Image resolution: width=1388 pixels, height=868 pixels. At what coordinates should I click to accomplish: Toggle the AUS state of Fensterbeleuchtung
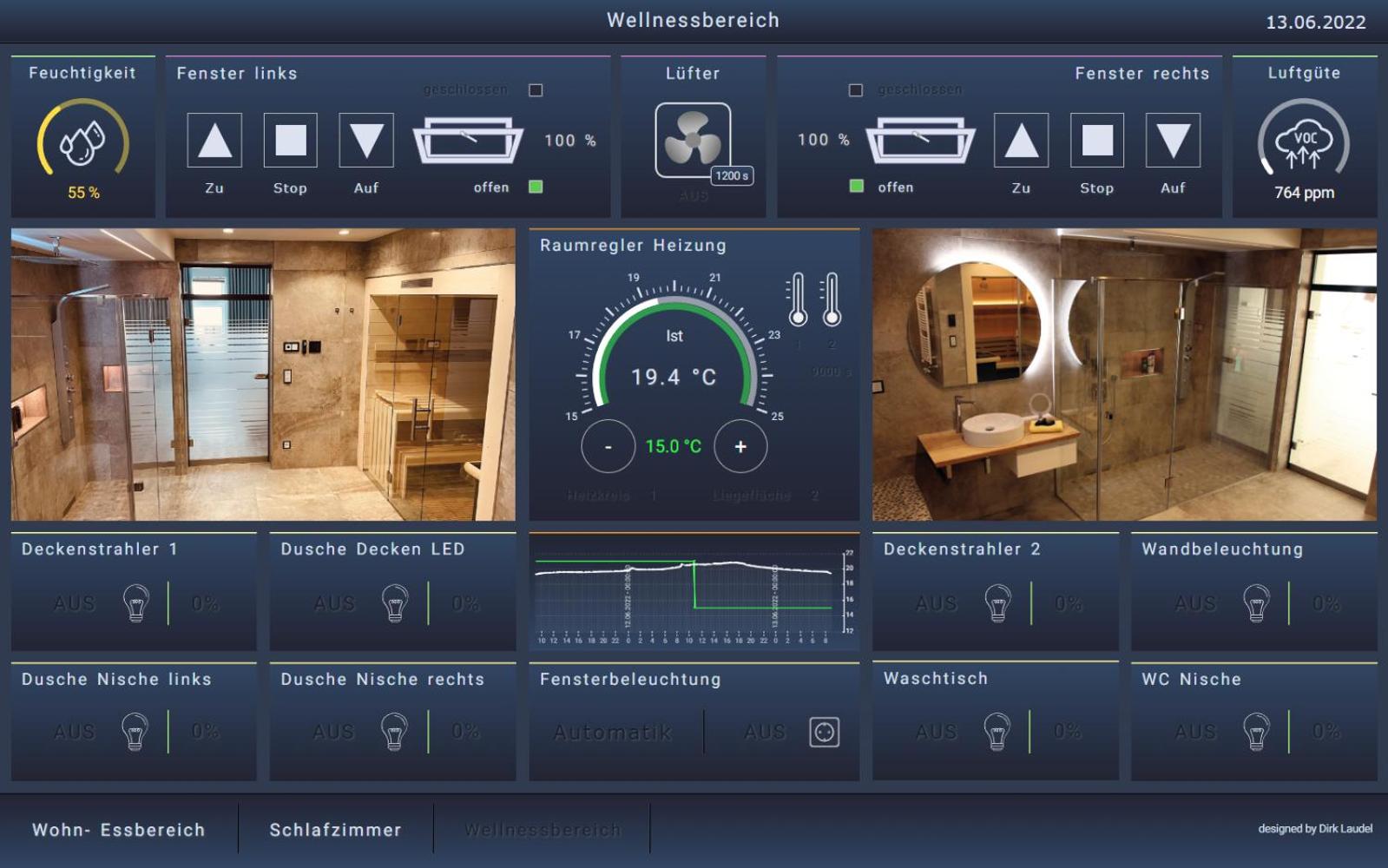pyautogui.click(x=765, y=732)
